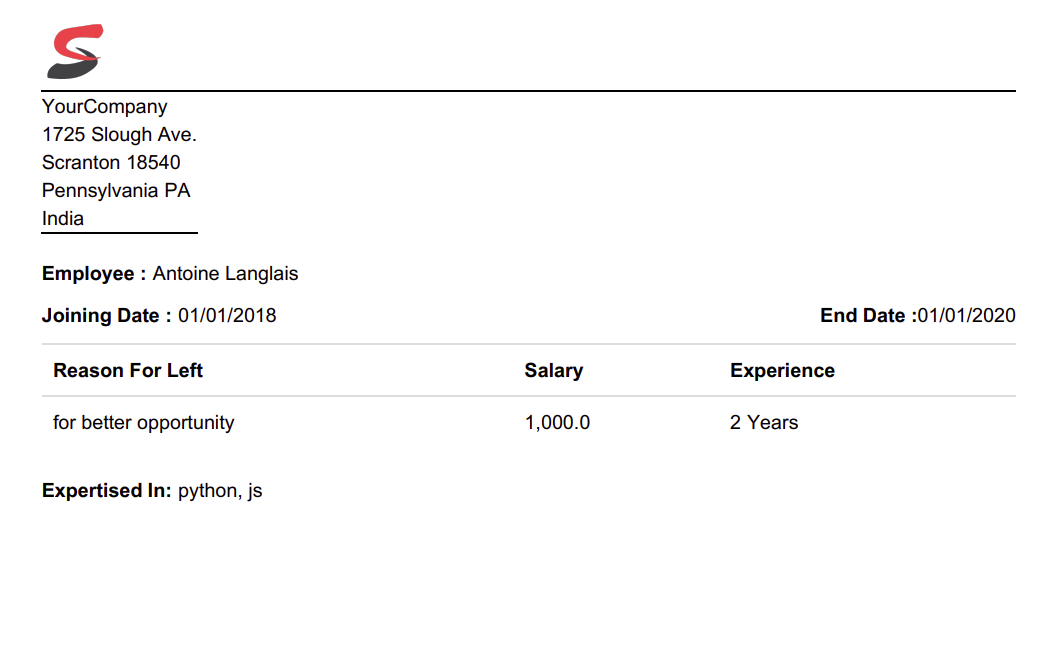1060x658 pixels.
Task: Select the 'python, js' expertise text
Action: click(220, 491)
